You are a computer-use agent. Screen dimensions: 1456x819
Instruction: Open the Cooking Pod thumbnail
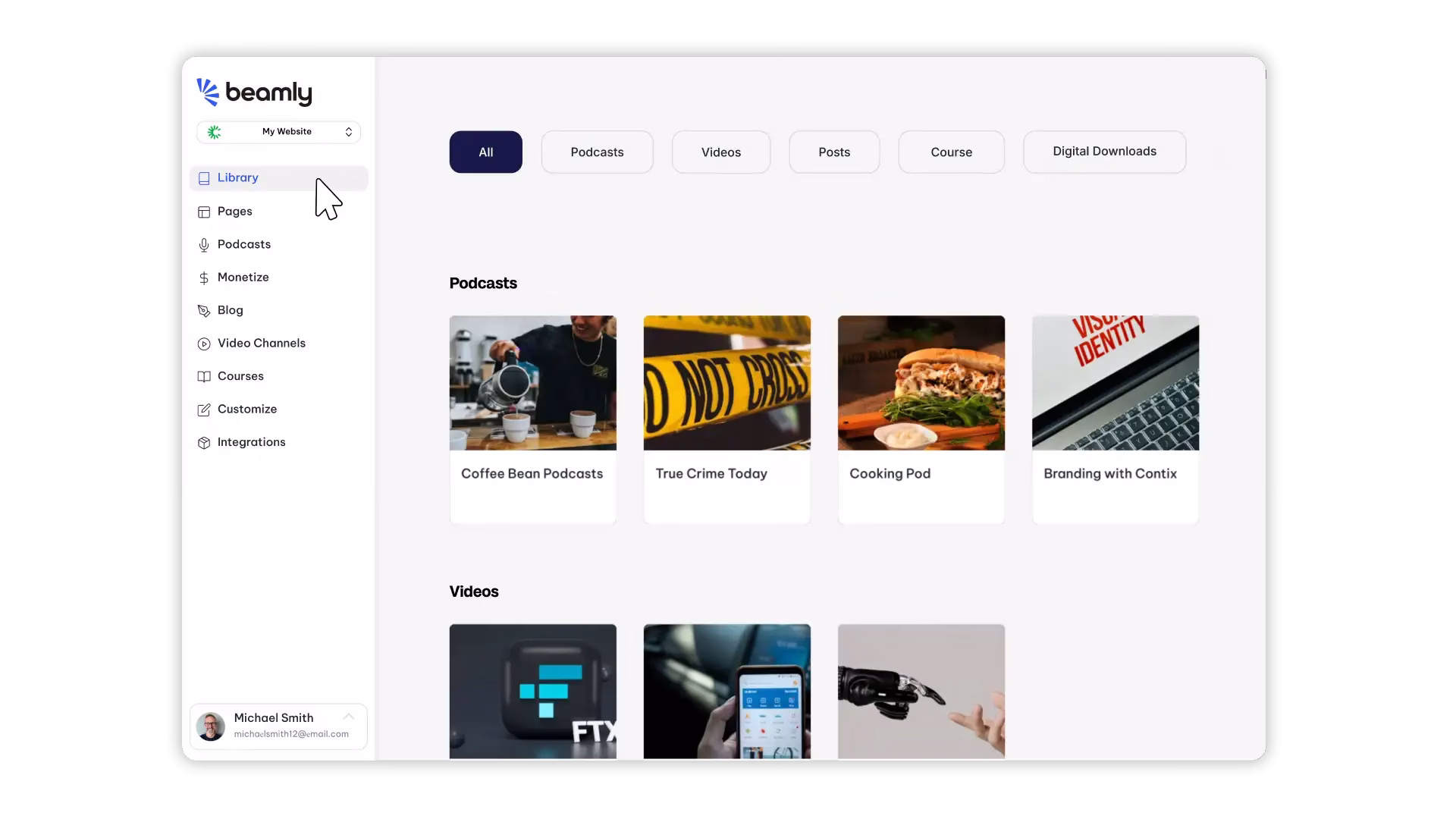pos(921,383)
